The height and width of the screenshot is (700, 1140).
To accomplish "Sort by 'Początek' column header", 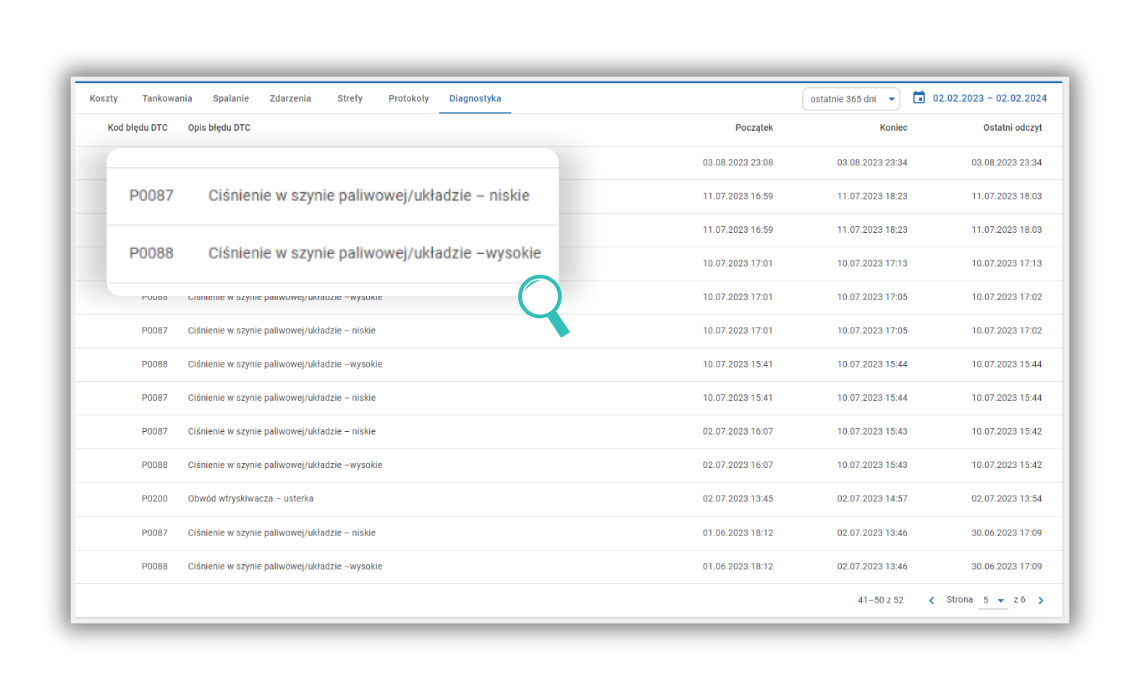I will (x=753, y=128).
